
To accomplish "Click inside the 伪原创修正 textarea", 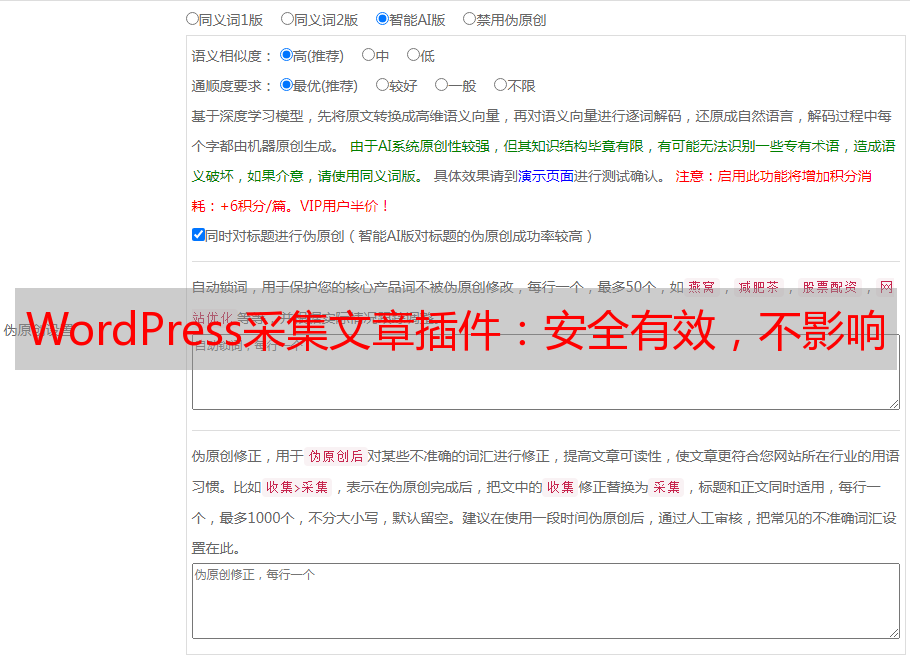I will 546,601.
